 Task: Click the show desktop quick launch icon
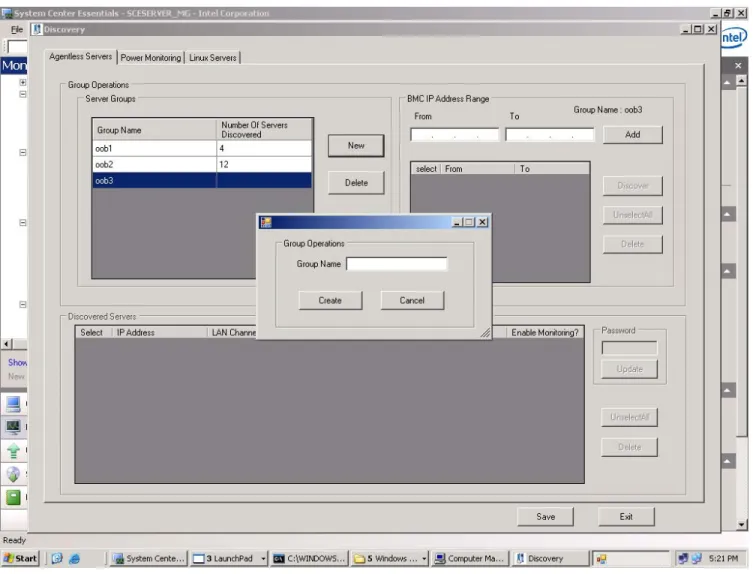point(57,559)
